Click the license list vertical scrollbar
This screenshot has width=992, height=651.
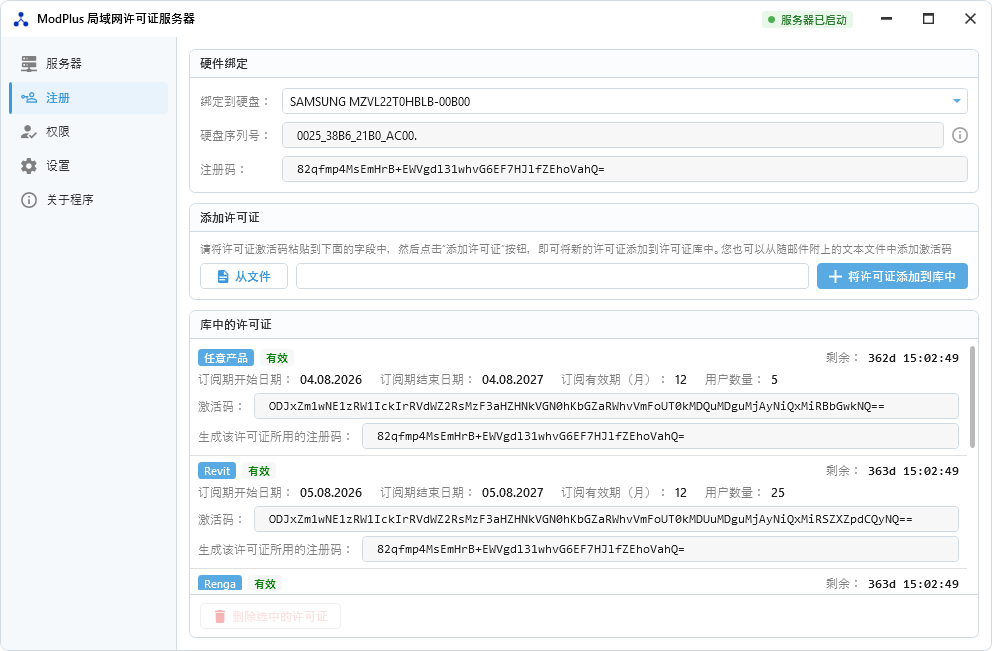(x=972, y=397)
